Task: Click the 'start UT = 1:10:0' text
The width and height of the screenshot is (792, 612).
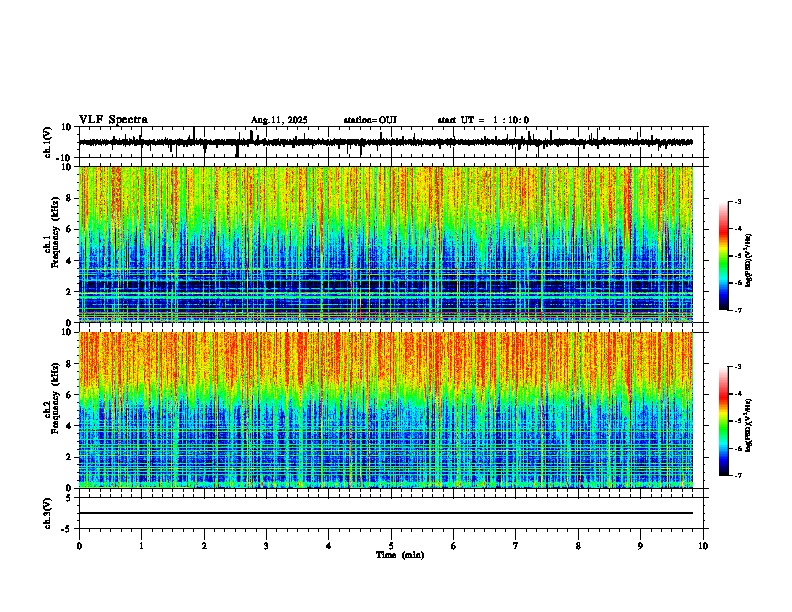Action: [x=483, y=120]
